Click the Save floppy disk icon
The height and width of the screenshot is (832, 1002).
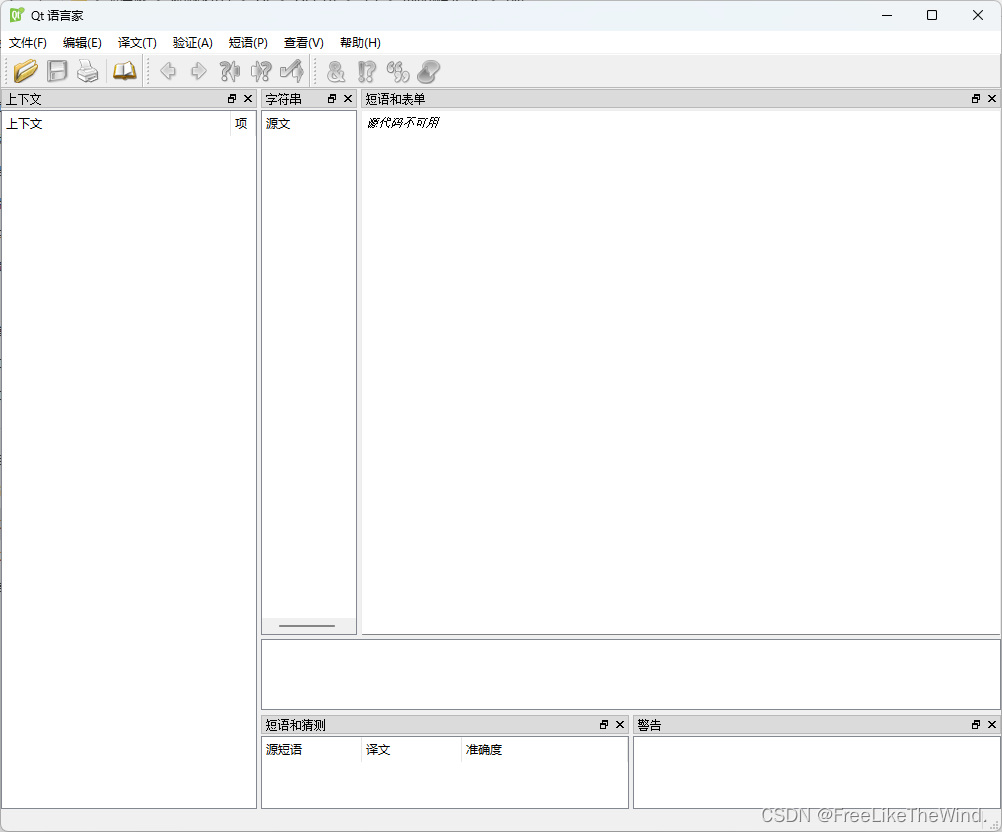(x=57, y=71)
